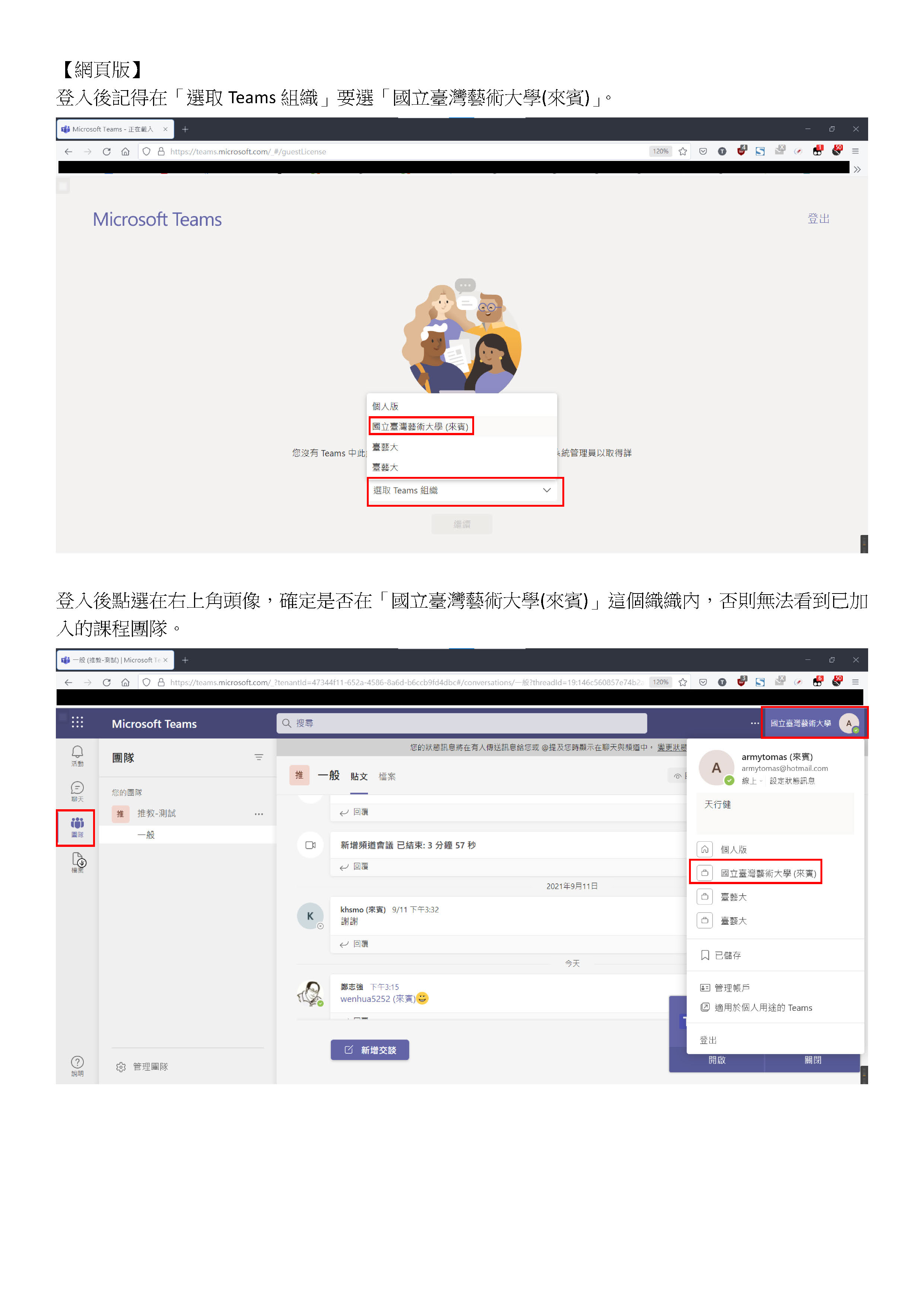Click the 登出 link on landing page
The image size is (924, 1307).
pos(818,219)
